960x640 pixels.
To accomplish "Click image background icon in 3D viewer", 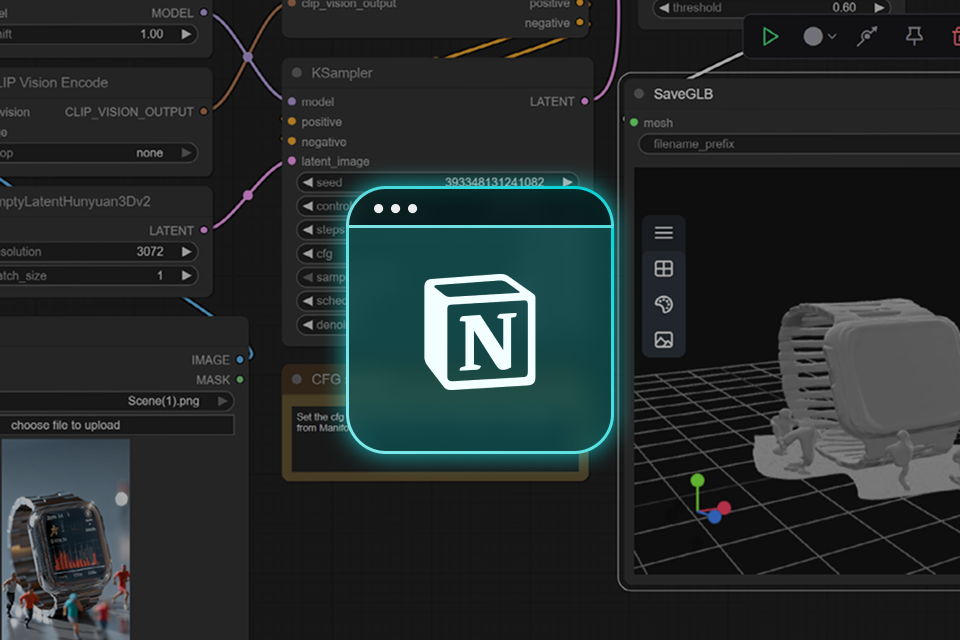I will 664,339.
